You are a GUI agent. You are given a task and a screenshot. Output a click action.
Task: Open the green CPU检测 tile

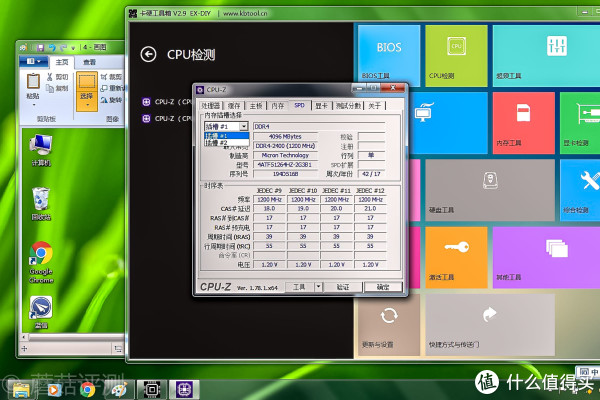pyautogui.click(x=456, y=56)
